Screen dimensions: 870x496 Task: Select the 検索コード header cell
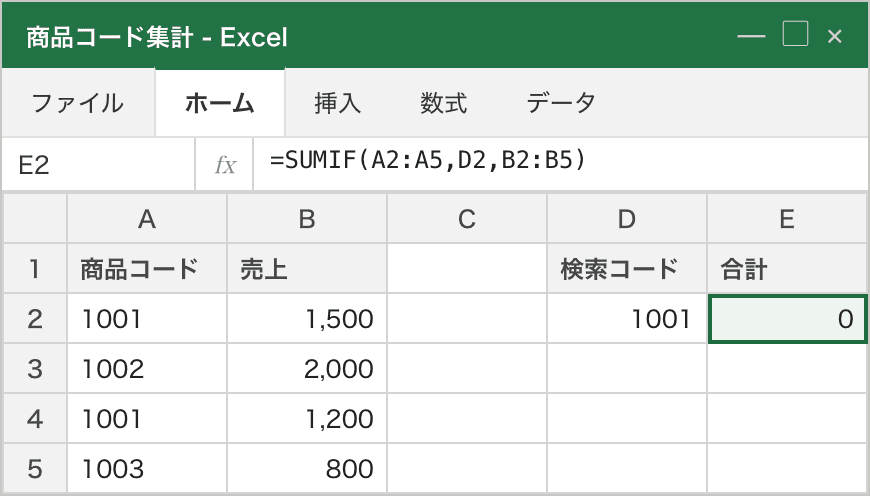click(626, 269)
